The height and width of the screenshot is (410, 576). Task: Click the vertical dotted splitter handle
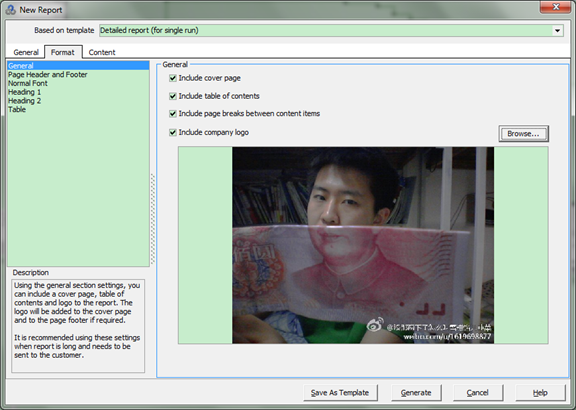pos(153,219)
